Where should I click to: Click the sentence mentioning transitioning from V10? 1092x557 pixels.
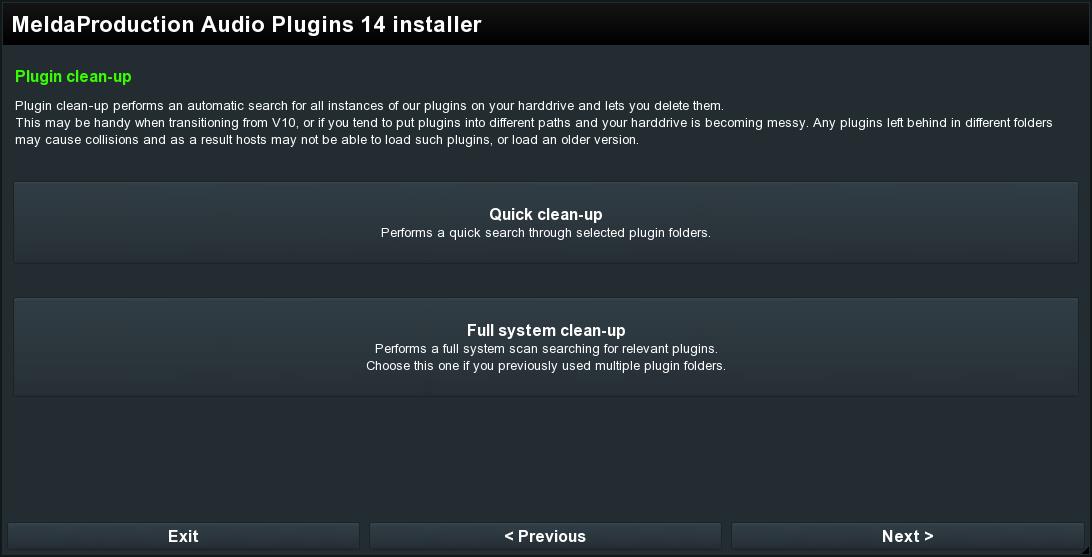533,123
